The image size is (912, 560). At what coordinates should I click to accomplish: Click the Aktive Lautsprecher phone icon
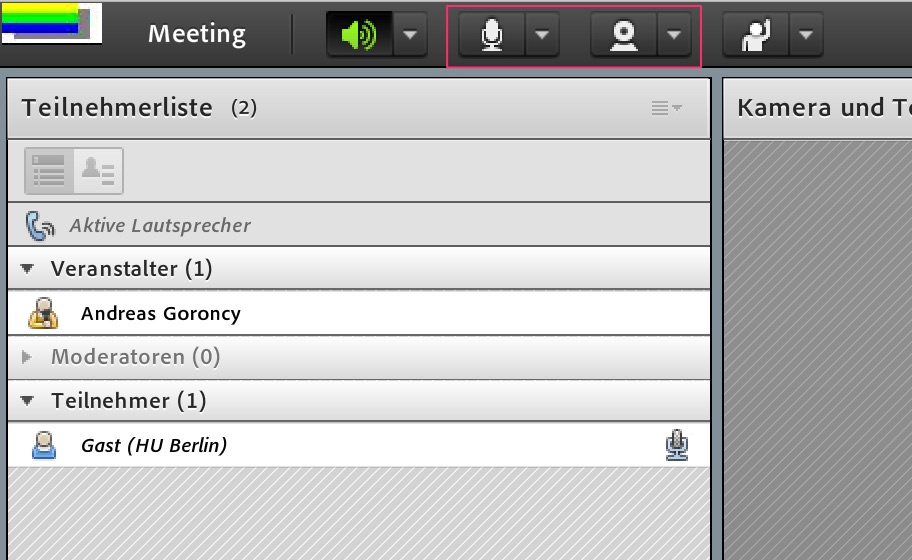[41, 226]
